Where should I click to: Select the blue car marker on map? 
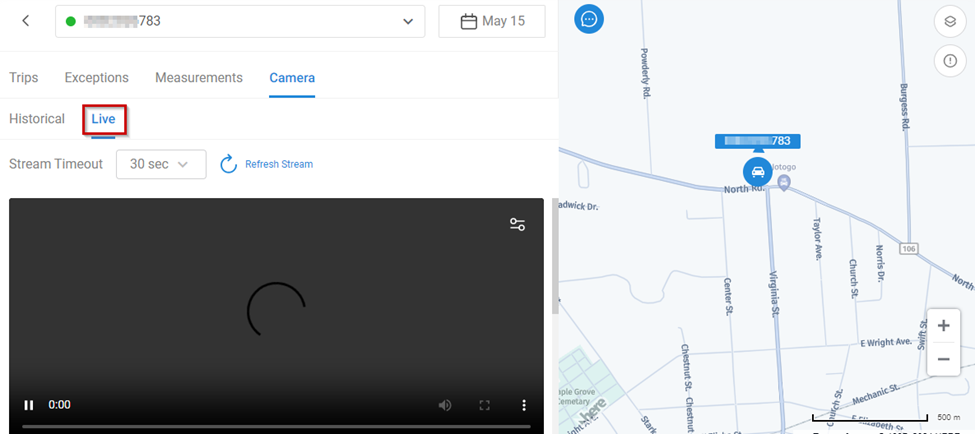pyautogui.click(x=757, y=172)
